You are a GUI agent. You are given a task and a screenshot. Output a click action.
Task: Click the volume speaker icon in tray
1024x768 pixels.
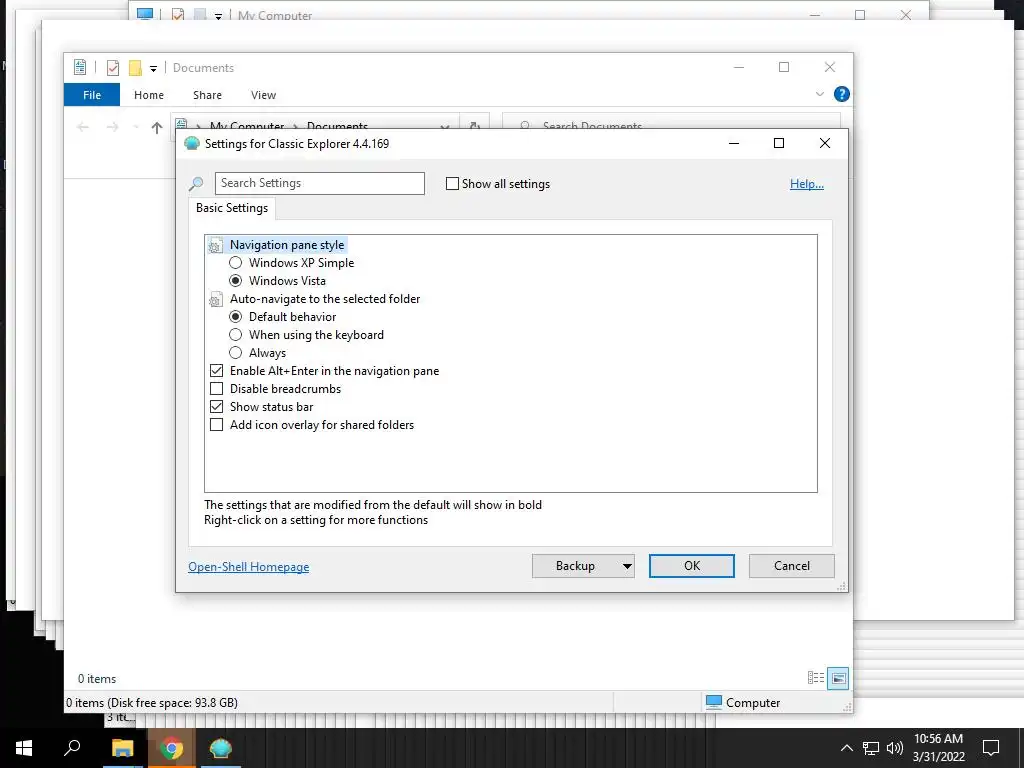pyautogui.click(x=895, y=748)
